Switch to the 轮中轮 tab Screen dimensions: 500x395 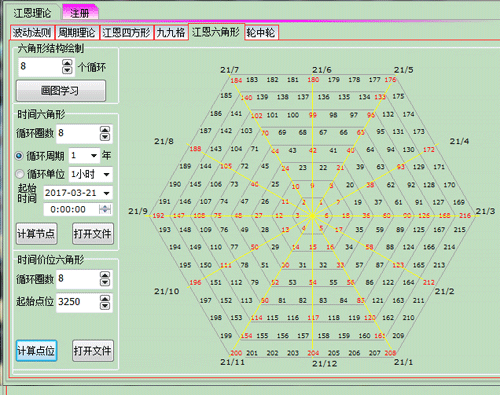(261, 33)
